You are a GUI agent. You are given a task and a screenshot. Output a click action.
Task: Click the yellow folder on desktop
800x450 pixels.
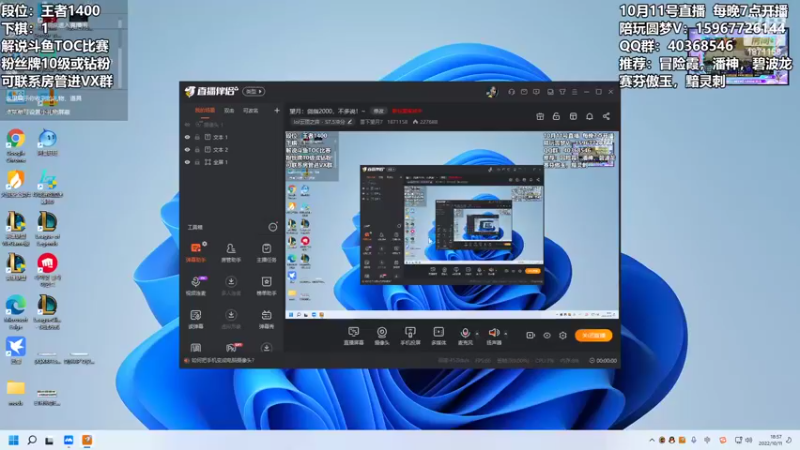click(x=16, y=392)
